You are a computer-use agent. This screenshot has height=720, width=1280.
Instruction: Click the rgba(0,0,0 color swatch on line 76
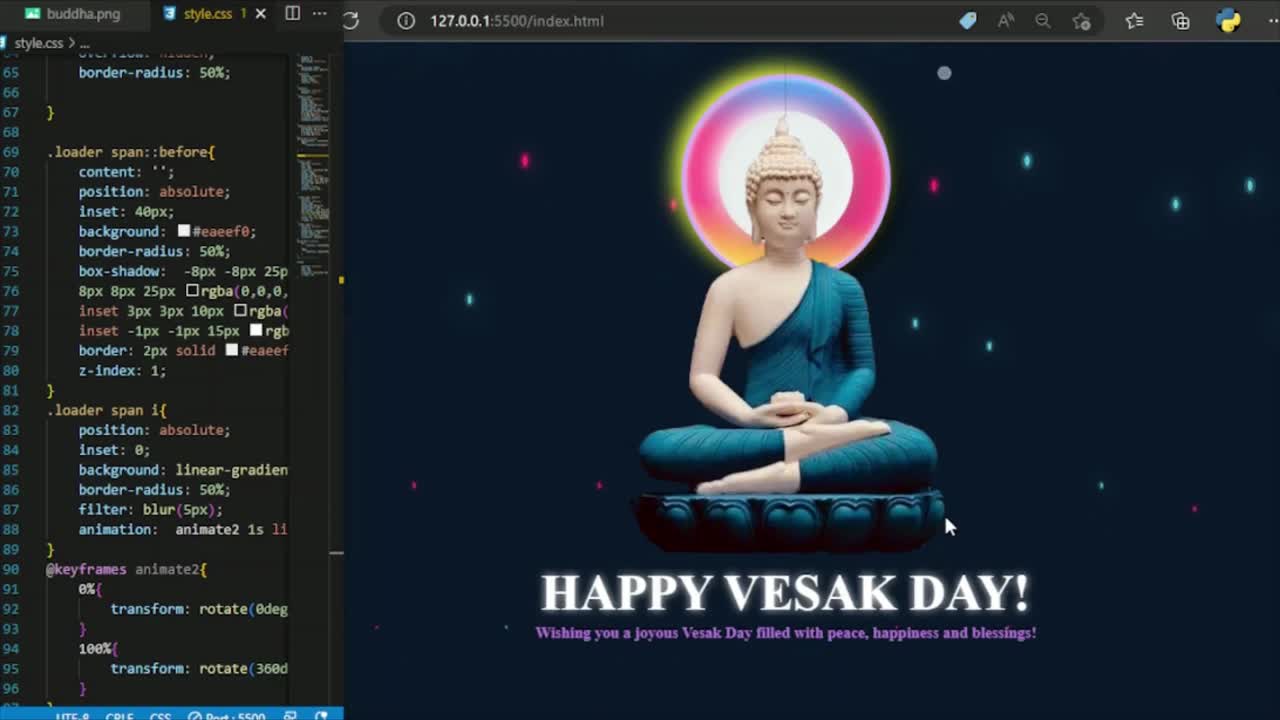192,291
